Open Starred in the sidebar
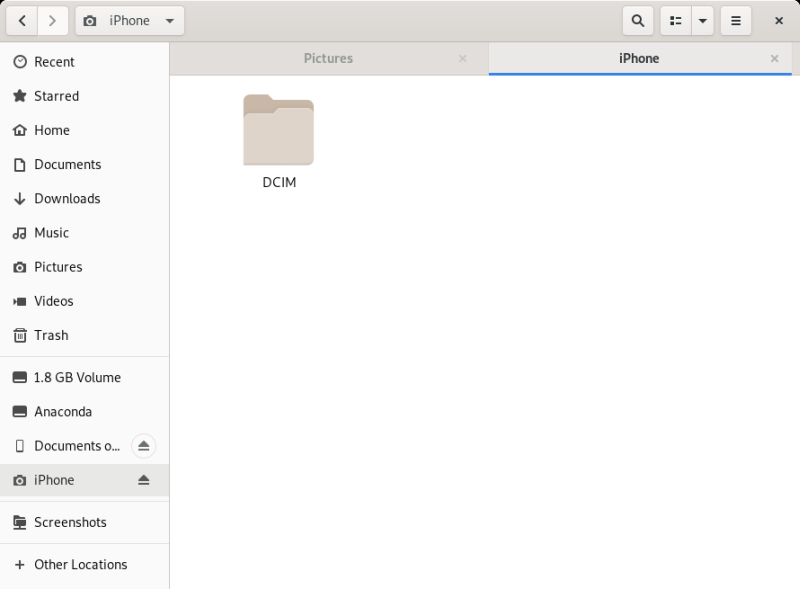 tap(56, 96)
